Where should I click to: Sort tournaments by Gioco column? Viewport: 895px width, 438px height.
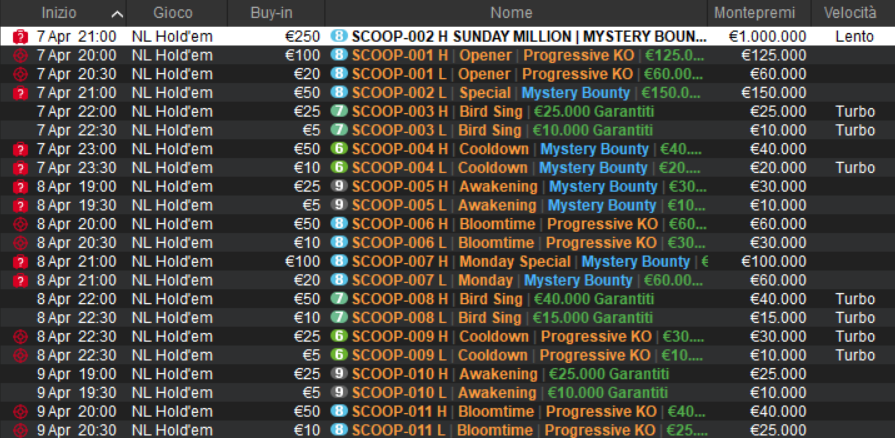pos(173,13)
